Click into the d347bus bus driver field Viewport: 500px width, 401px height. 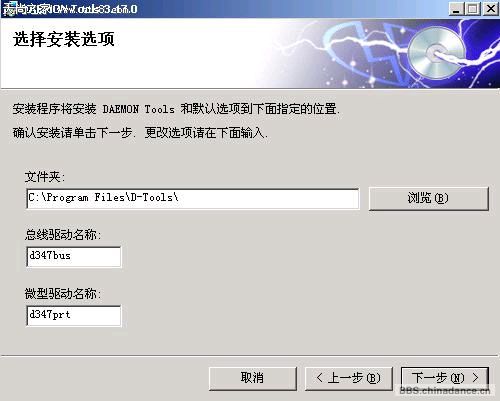[x=74, y=257]
